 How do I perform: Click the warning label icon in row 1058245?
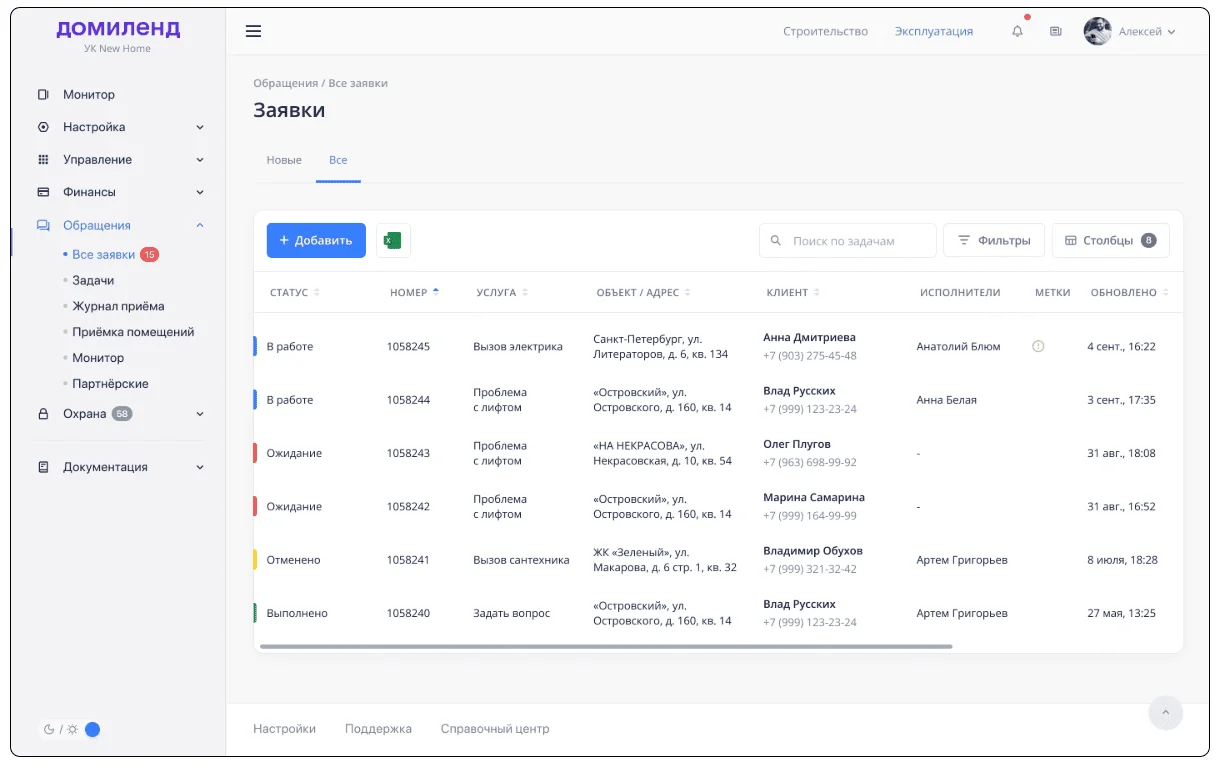[1038, 346]
